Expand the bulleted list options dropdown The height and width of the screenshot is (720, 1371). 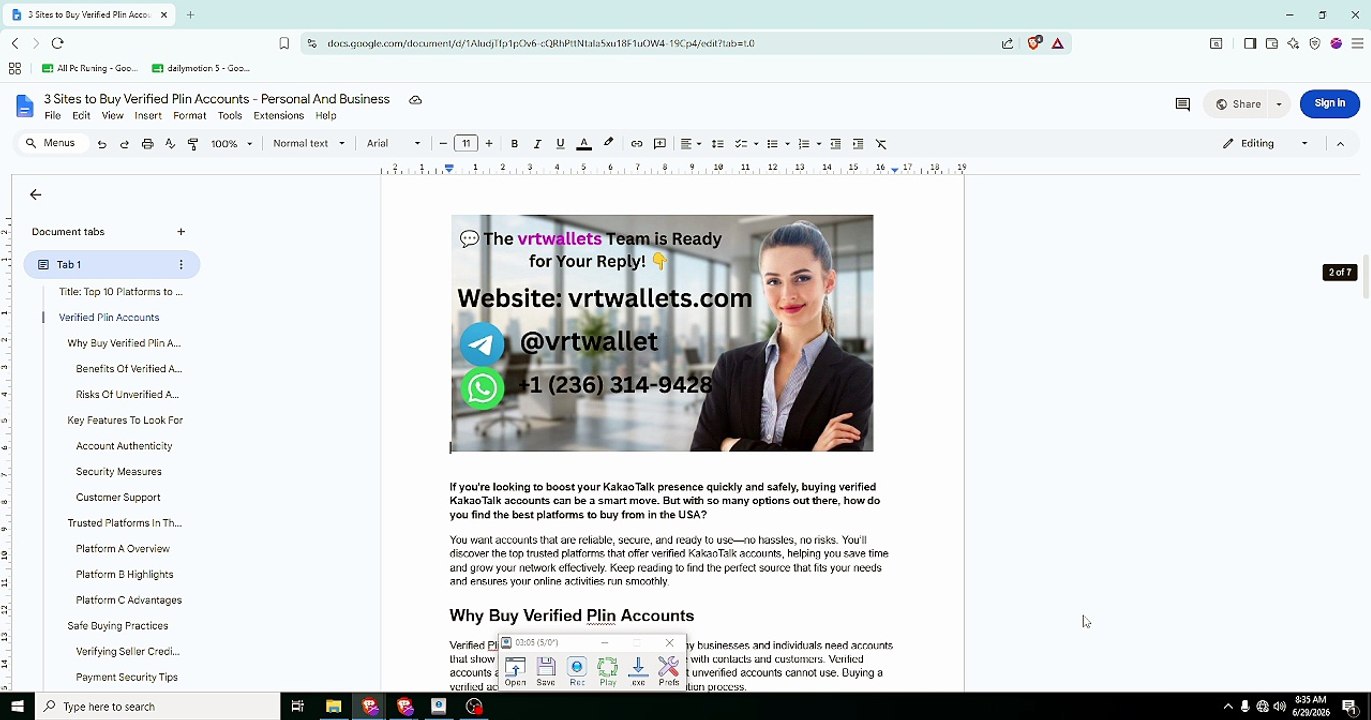[x=788, y=144]
